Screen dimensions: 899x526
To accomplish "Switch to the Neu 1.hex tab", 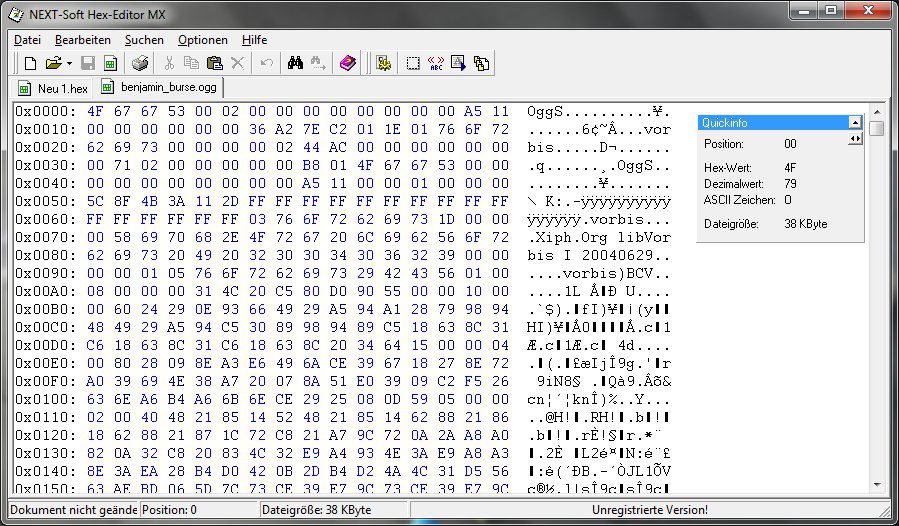I will (54, 88).
